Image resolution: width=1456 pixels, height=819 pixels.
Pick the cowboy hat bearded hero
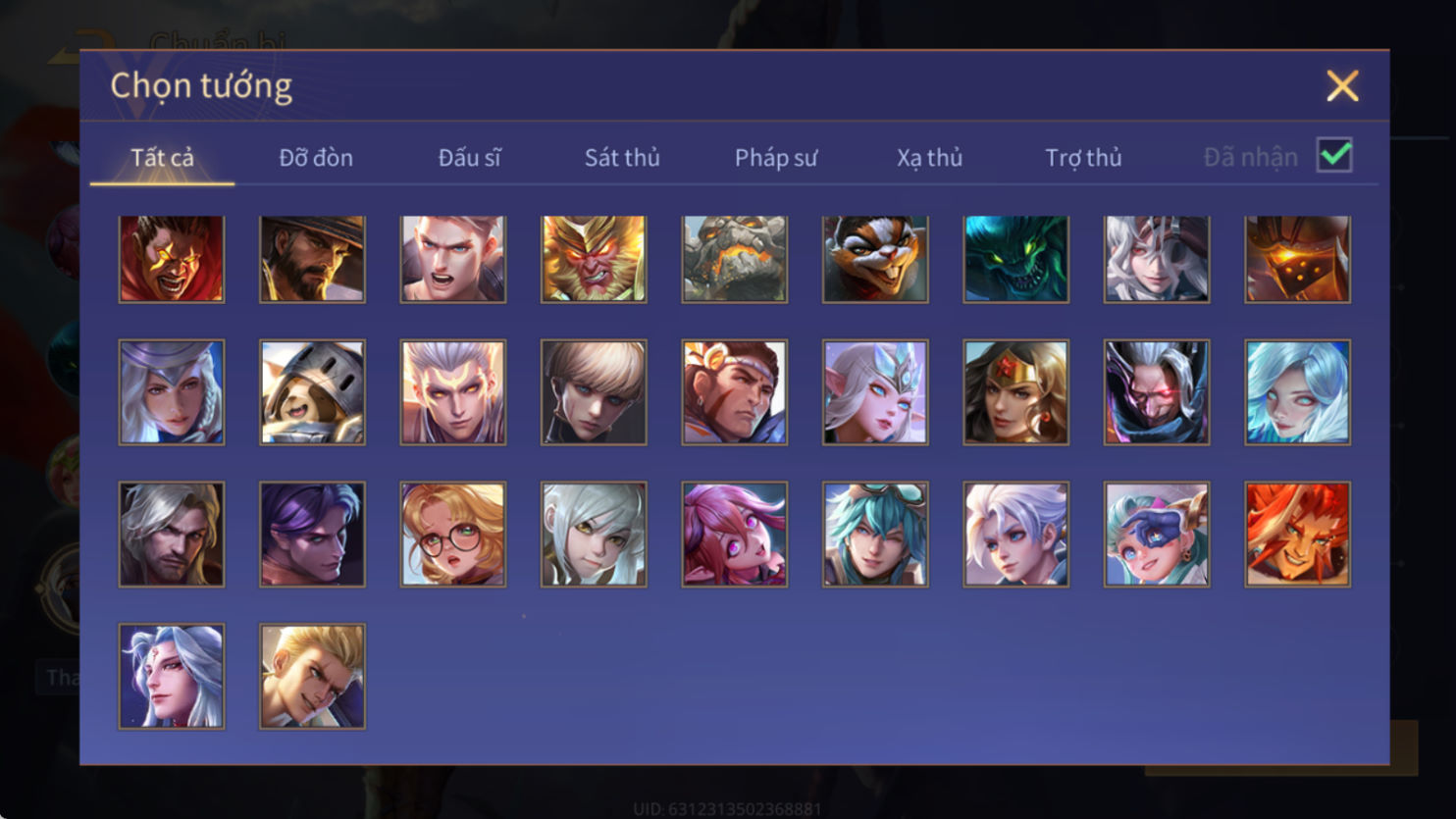pyautogui.click(x=312, y=259)
